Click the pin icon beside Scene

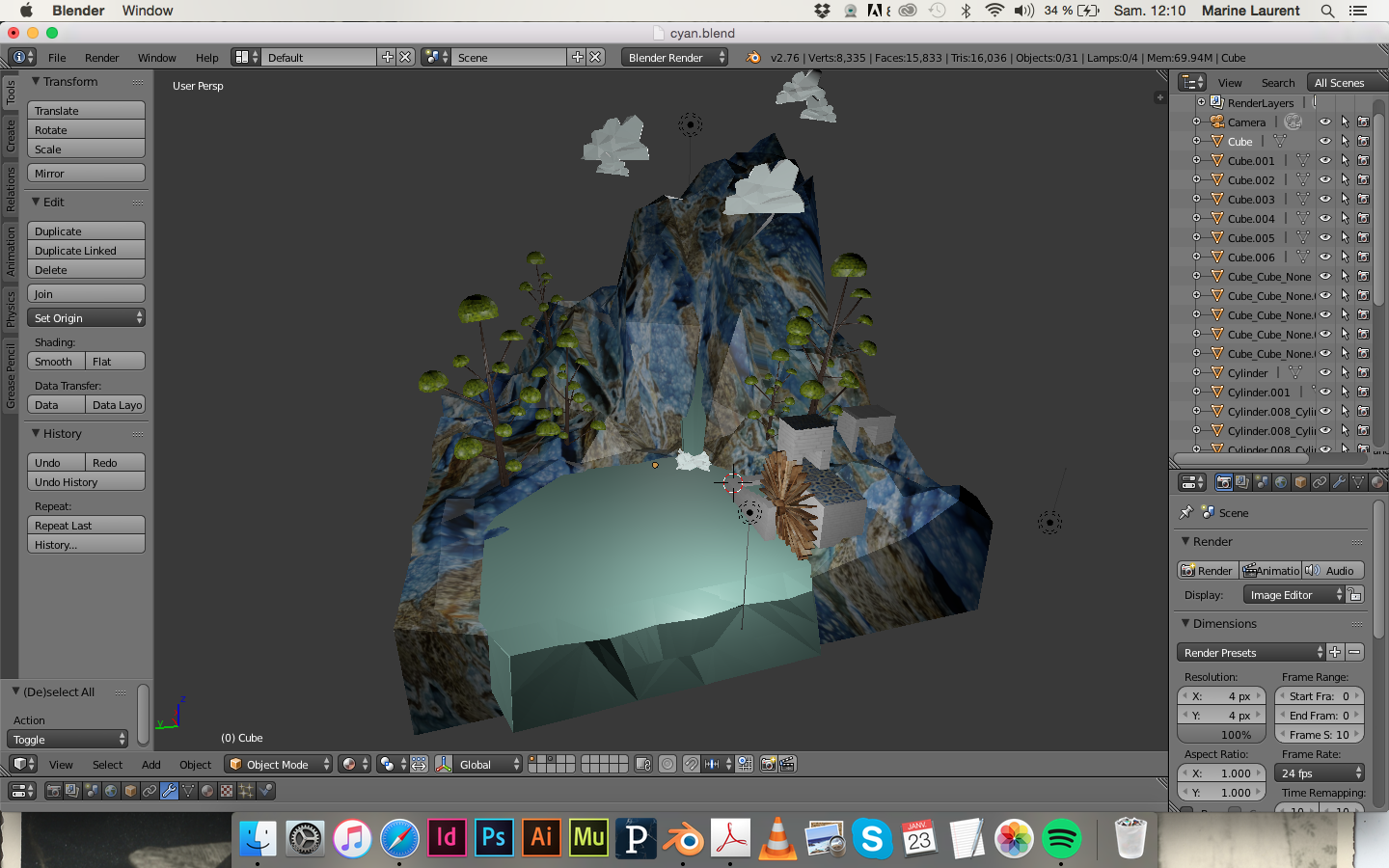point(1186,512)
